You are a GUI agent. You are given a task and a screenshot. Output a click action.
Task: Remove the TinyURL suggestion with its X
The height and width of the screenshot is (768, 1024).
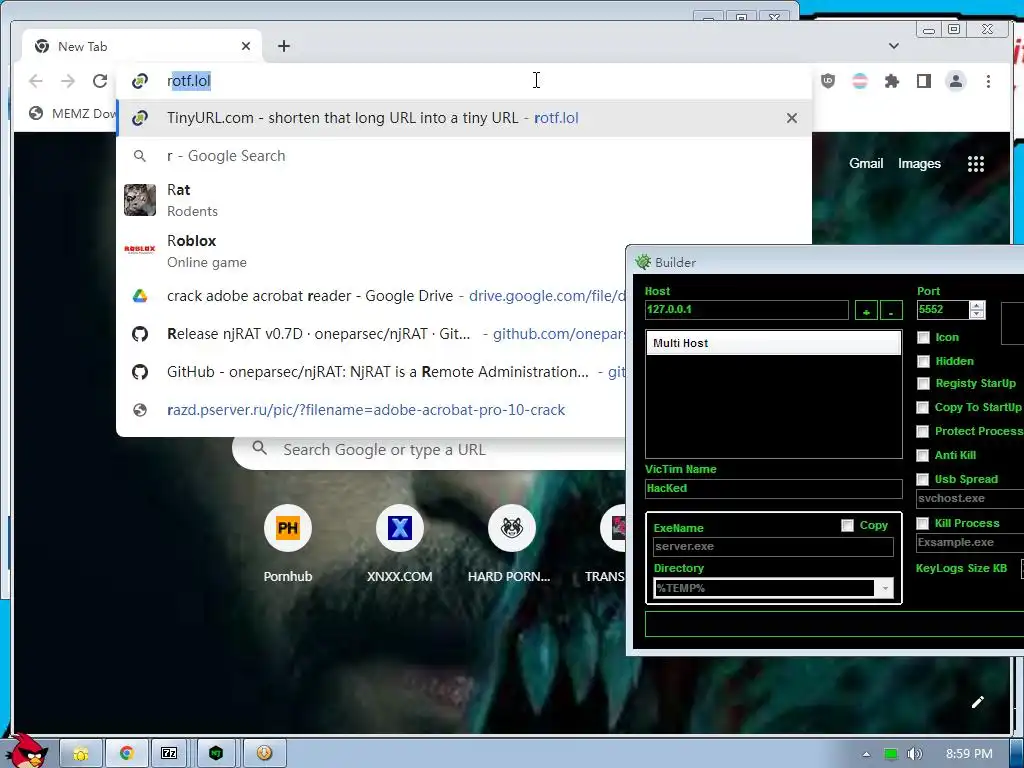pos(792,118)
